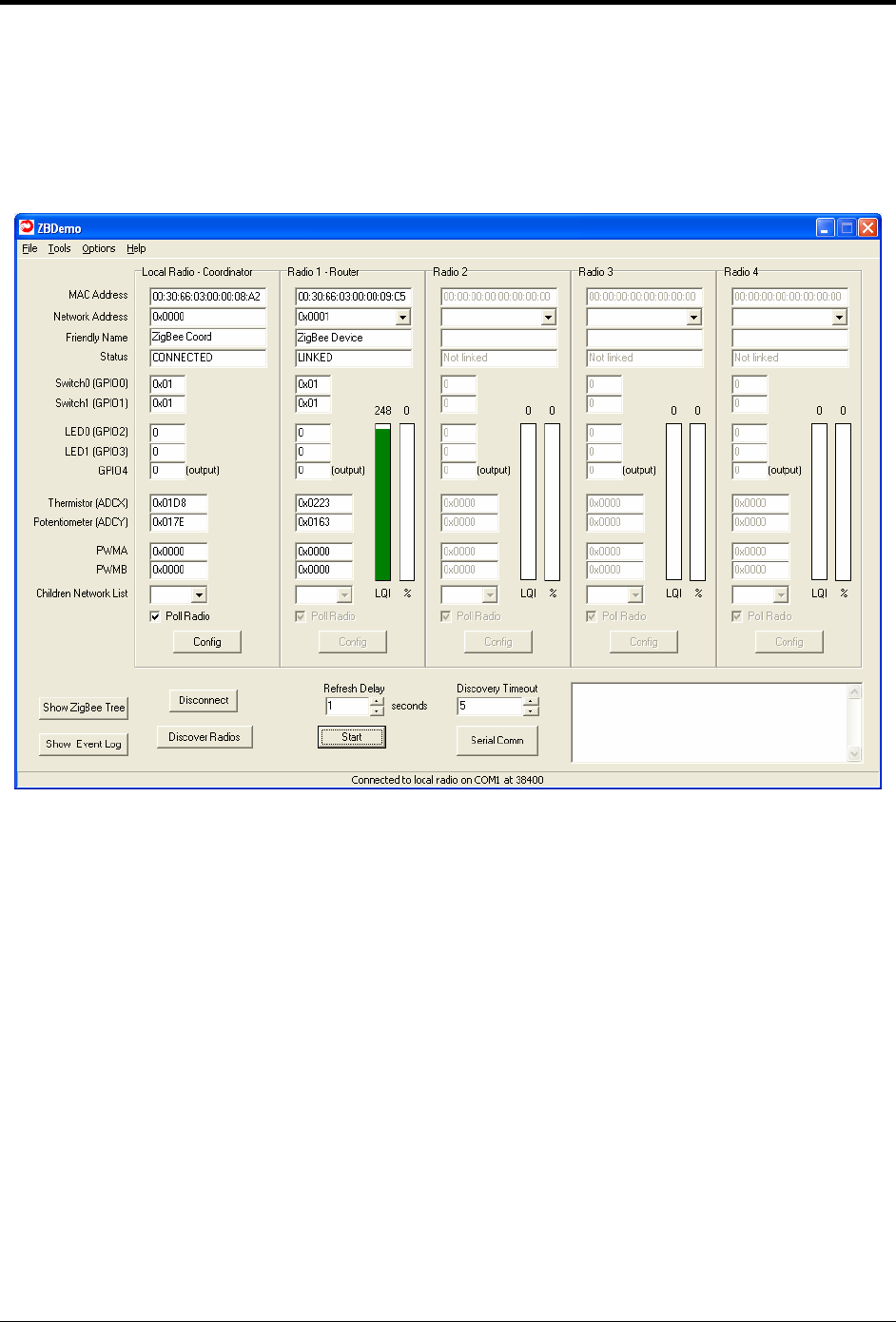Click Local Radio PWMA field
This screenshot has width=896, height=1322.
click(x=179, y=552)
